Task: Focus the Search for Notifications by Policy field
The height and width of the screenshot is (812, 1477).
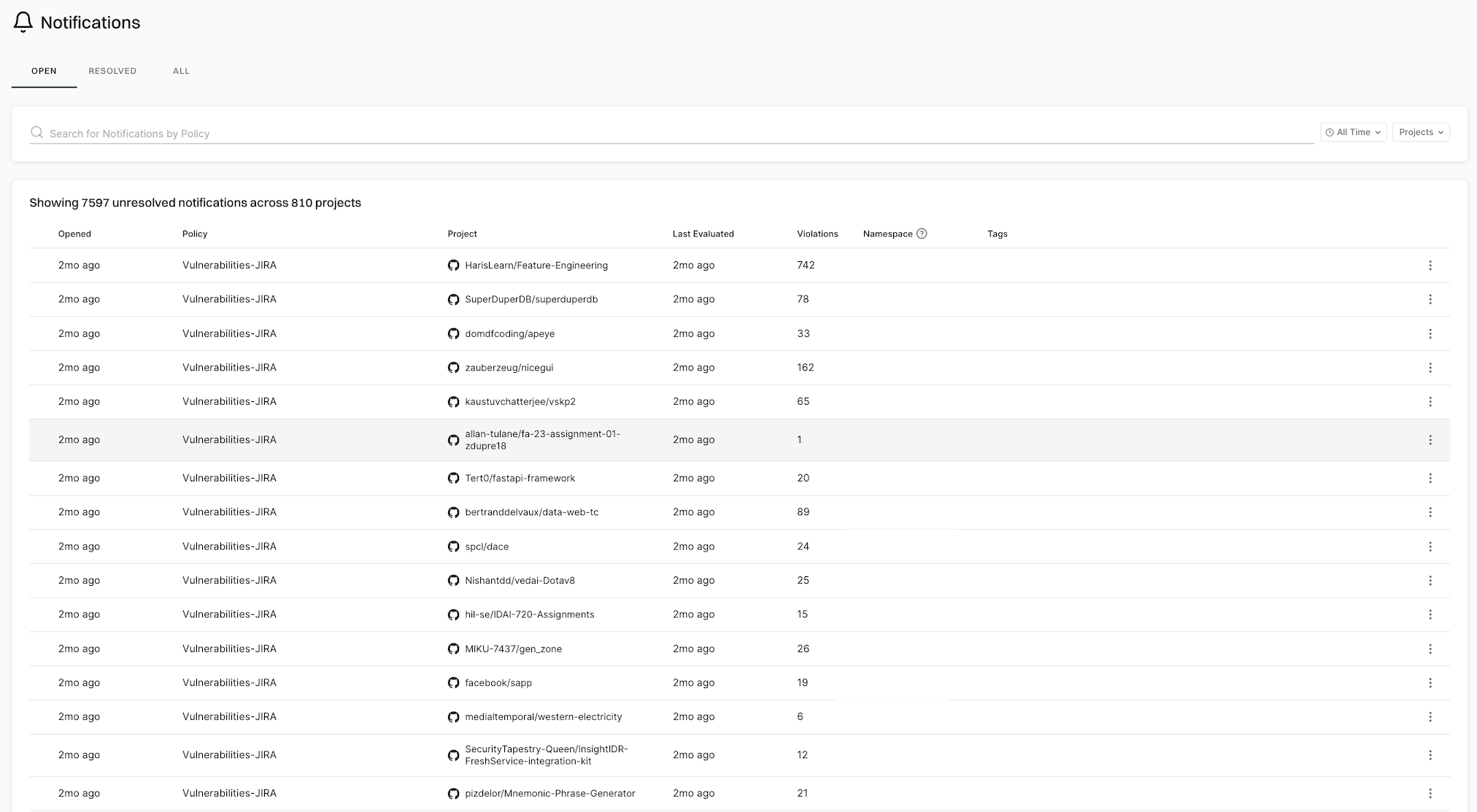Action: coord(657,134)
